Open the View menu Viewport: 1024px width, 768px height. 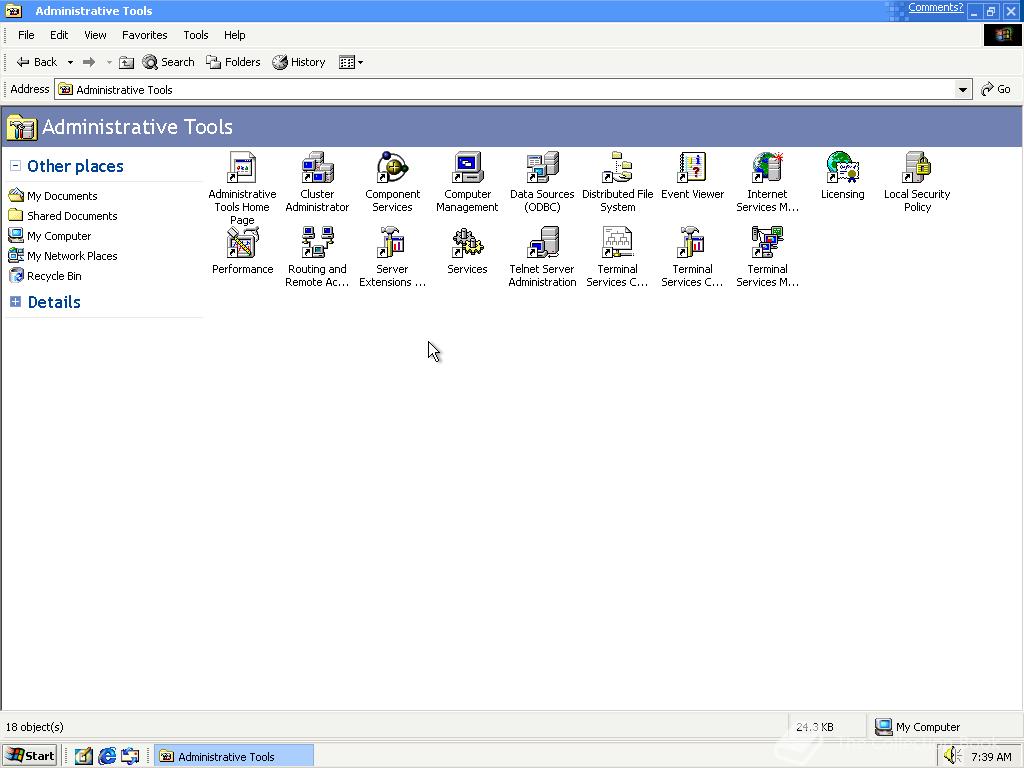[95, 35]
